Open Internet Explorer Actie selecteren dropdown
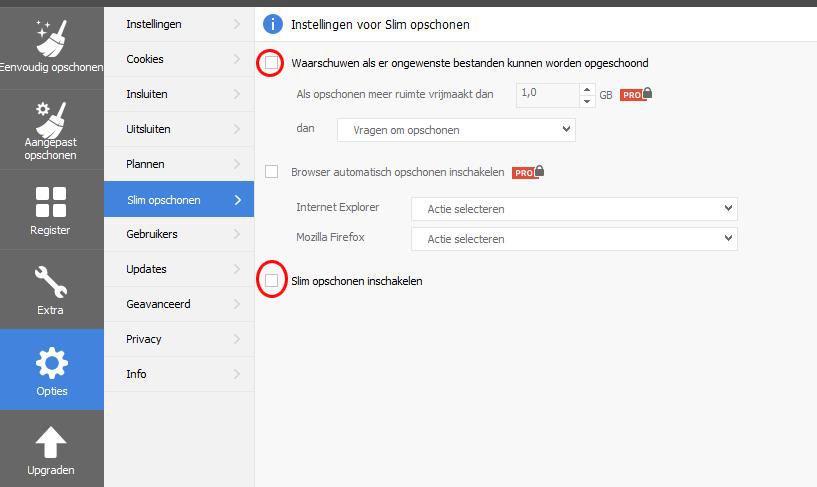Viewport: 817px width, 487px height. 574,209
